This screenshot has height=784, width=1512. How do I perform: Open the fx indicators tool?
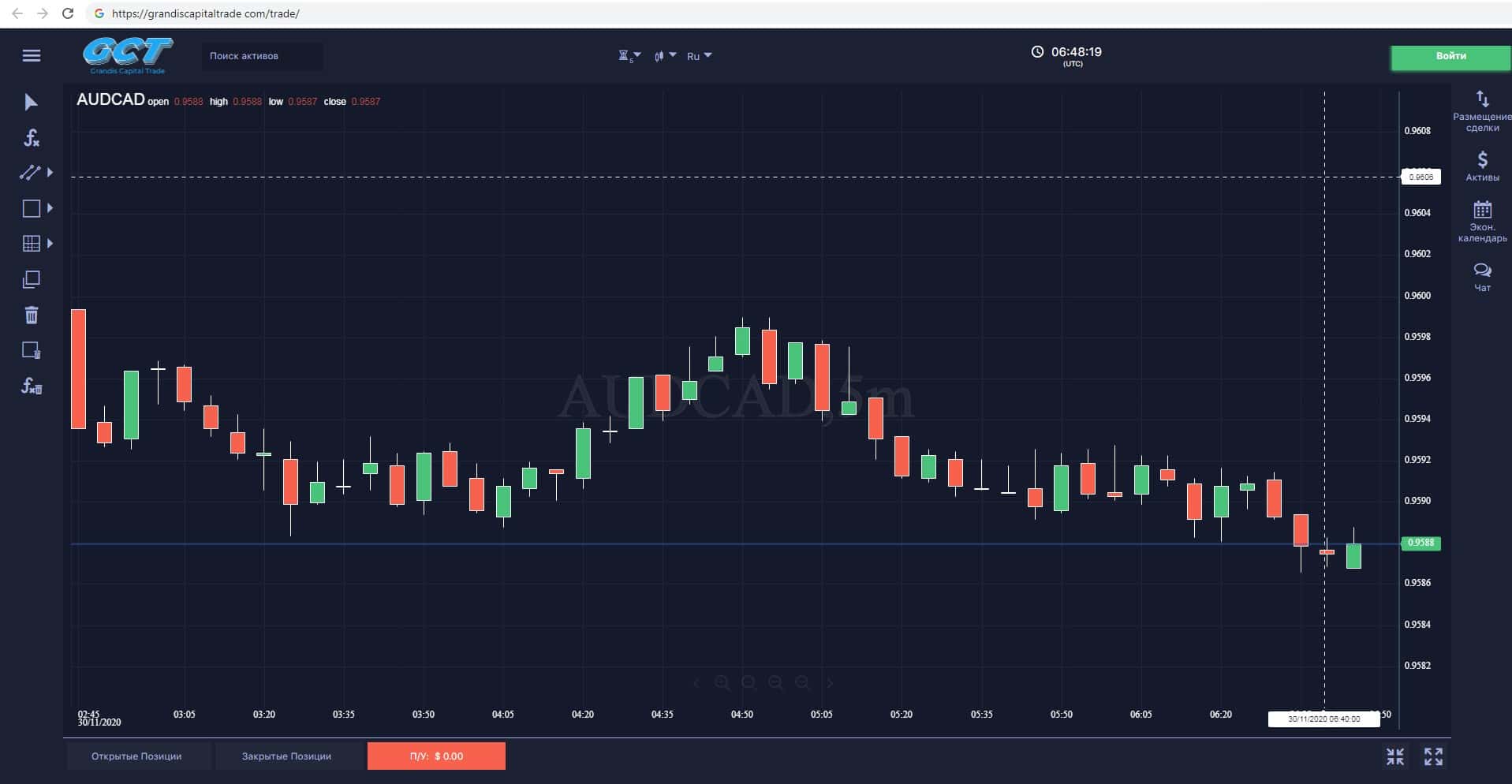tap(32, 139)
